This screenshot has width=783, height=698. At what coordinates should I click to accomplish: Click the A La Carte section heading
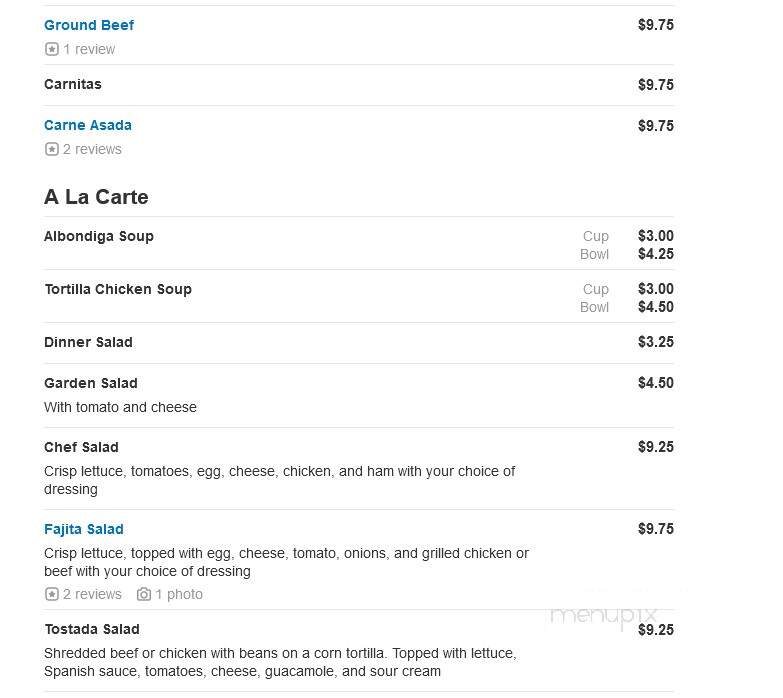coord(96,197)
